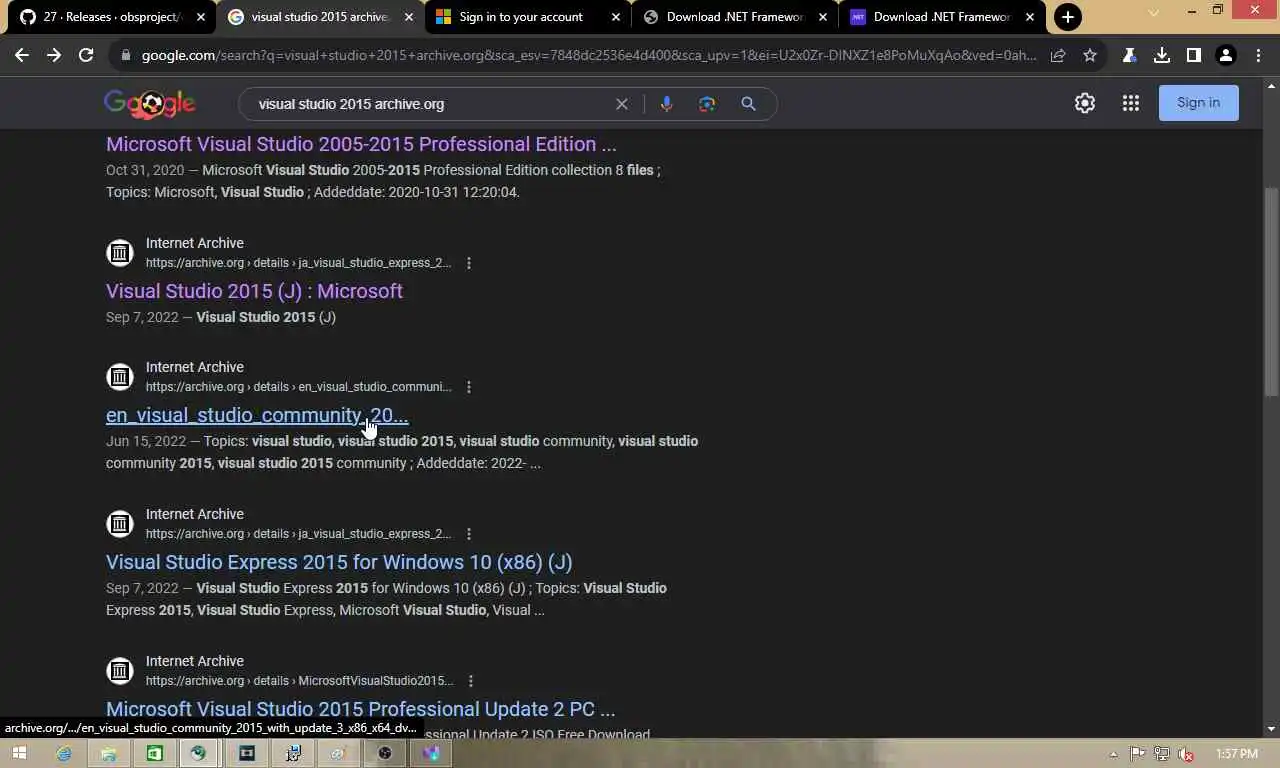Open en_visual_studio_community_20... result link
The height and width of the screenshot is (768, 1280).
(x=257, y=415)
